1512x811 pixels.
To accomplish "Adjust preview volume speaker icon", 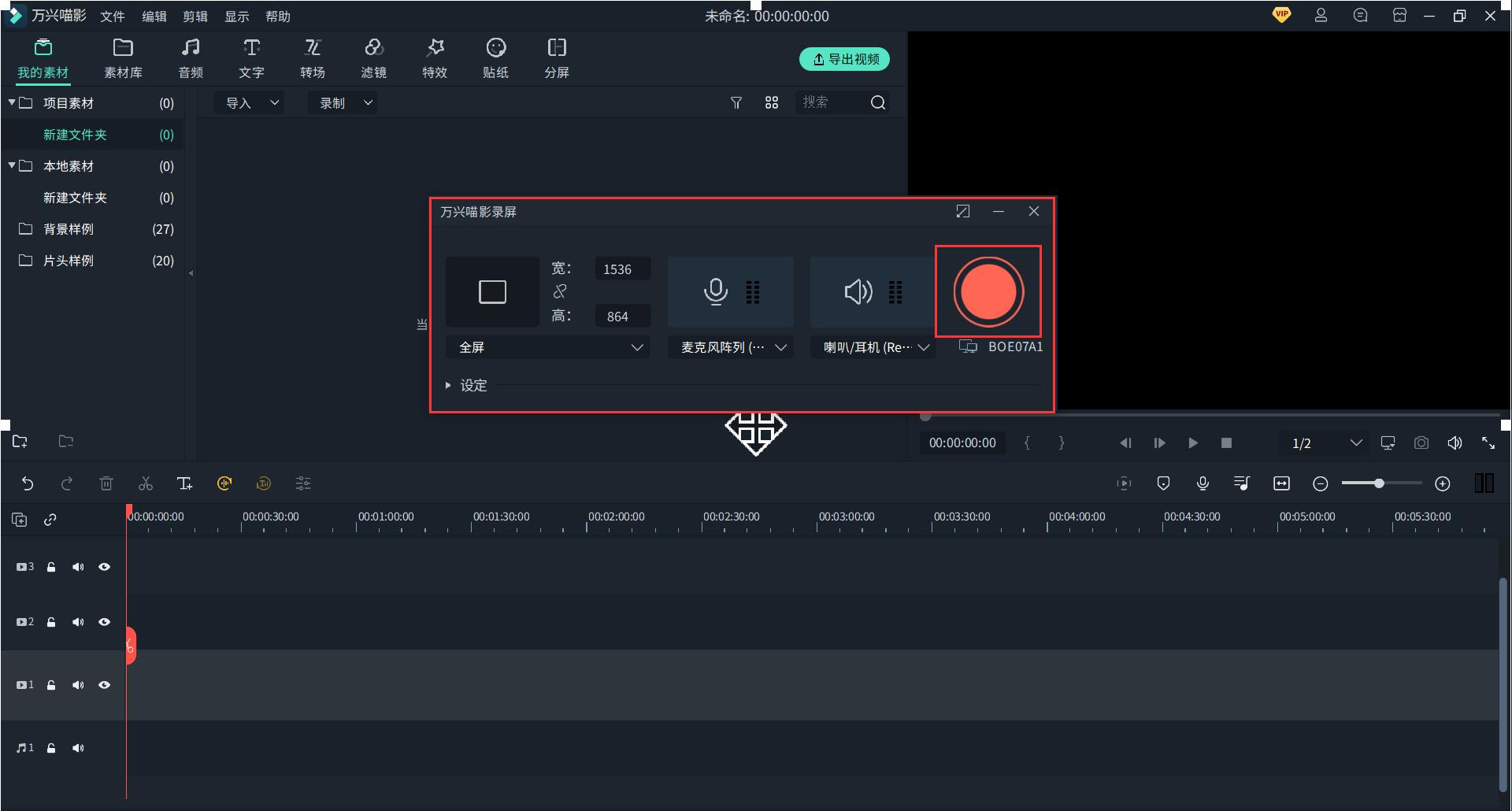I will (x=1455, y=443).
